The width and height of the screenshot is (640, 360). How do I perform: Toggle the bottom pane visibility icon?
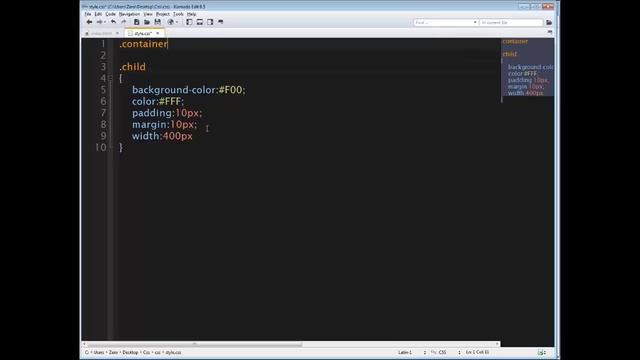click(200, 22)
